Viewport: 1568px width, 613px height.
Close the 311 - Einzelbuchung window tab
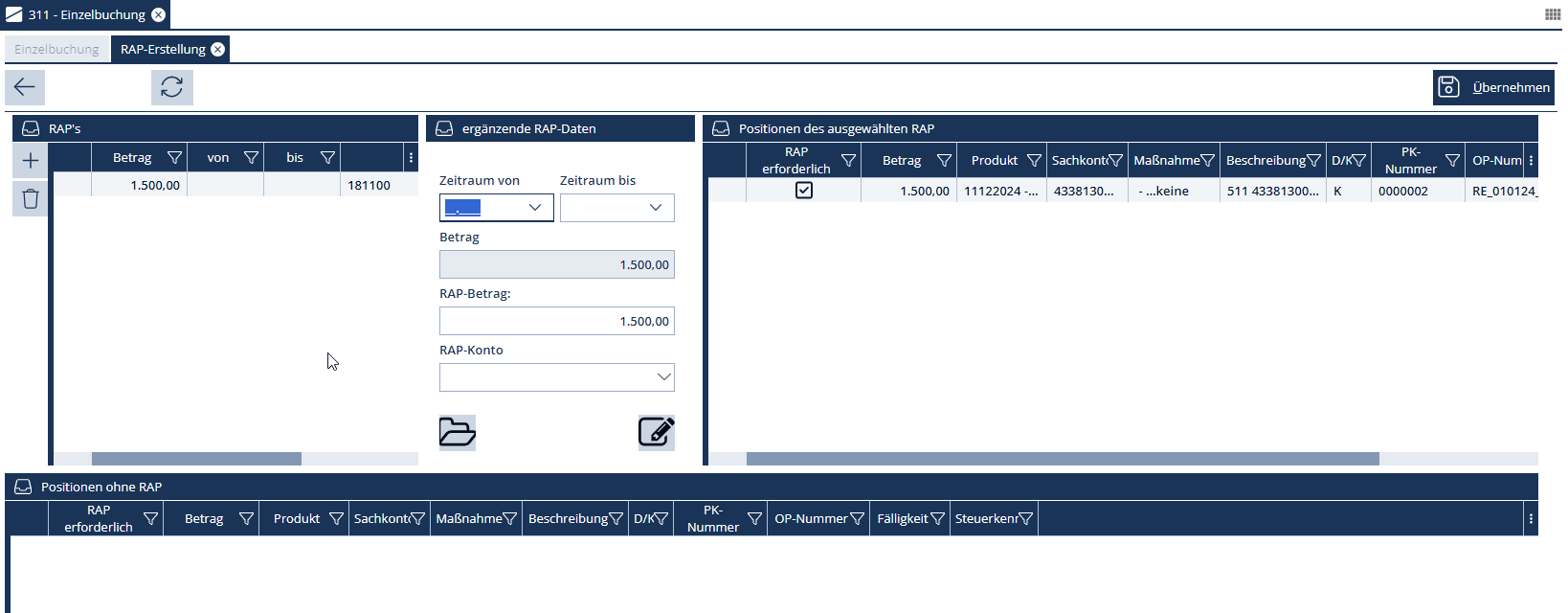[x=159, y=14]
